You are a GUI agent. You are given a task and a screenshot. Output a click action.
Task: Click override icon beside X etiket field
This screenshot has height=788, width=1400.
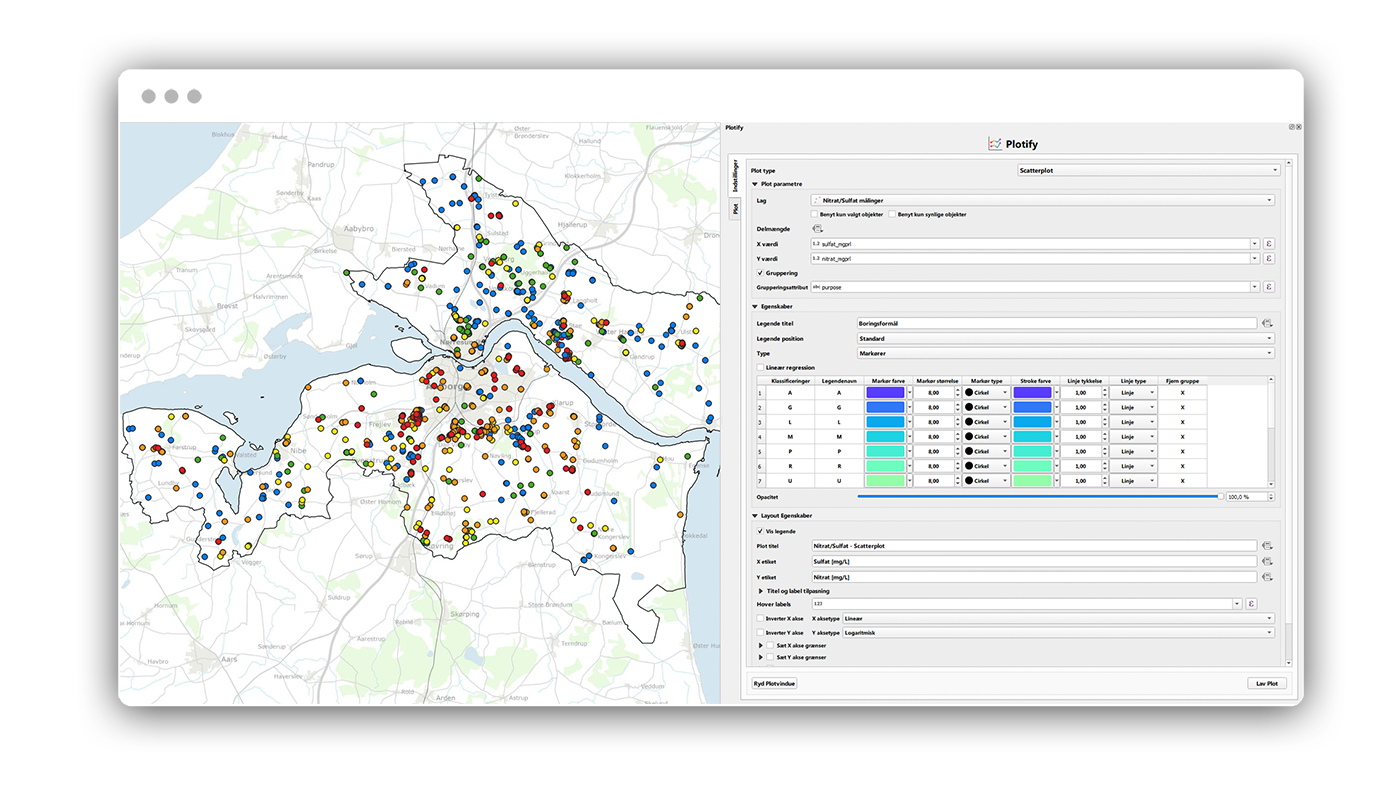[x=1267, y=562]
